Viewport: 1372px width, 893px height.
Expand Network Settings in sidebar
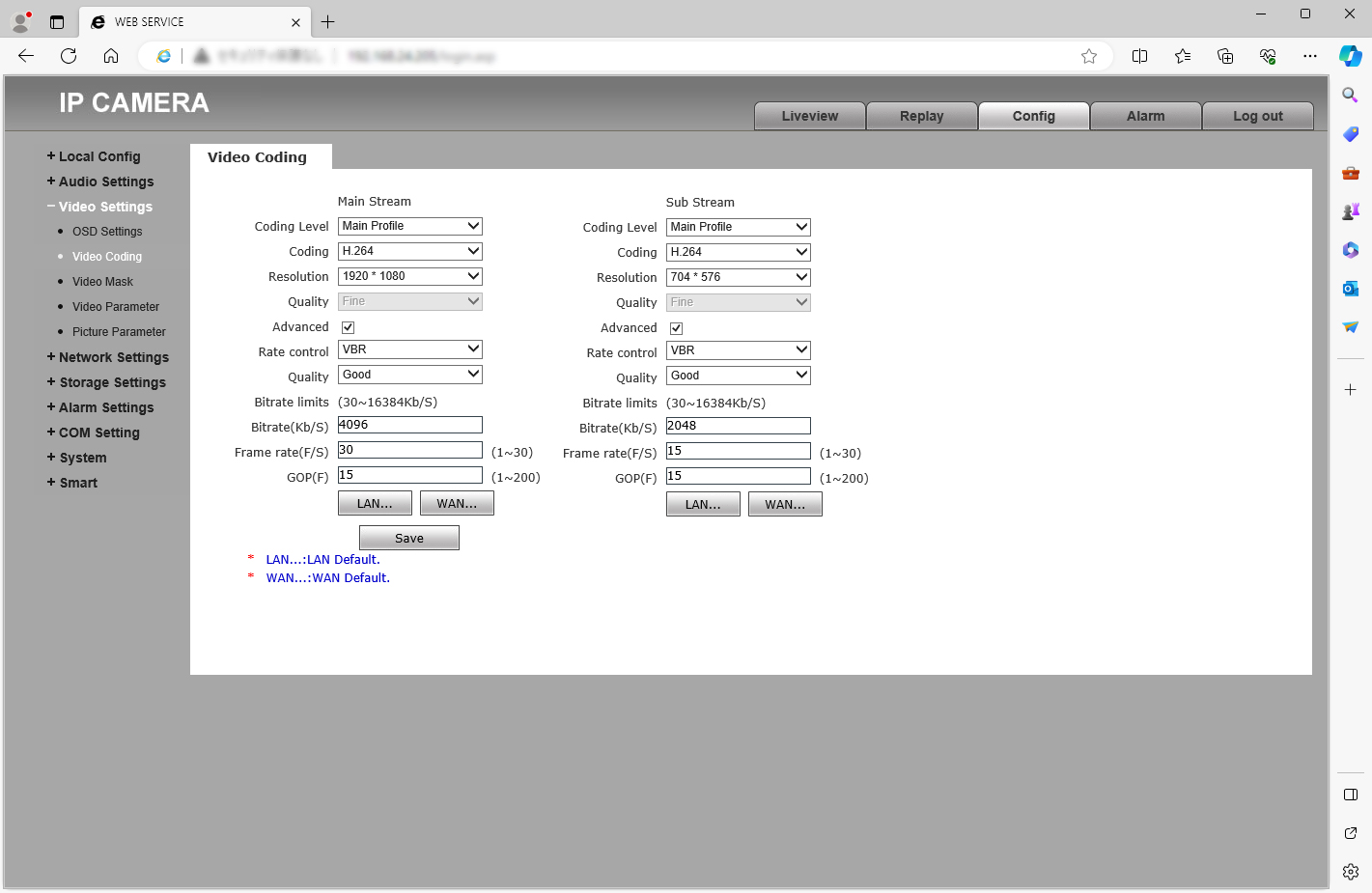[113, 357]
